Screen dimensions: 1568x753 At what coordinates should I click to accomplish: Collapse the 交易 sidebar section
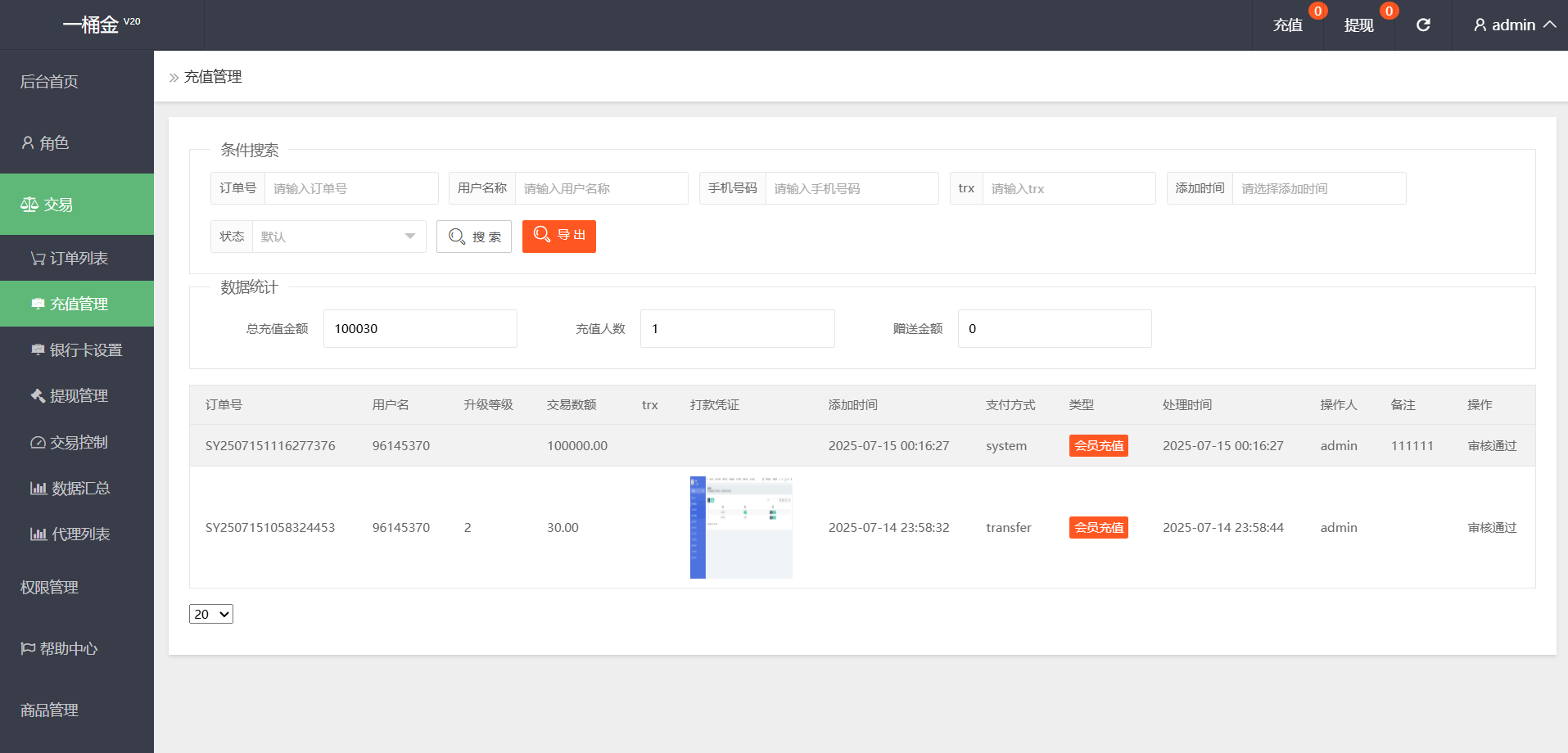tap(77, 204)
